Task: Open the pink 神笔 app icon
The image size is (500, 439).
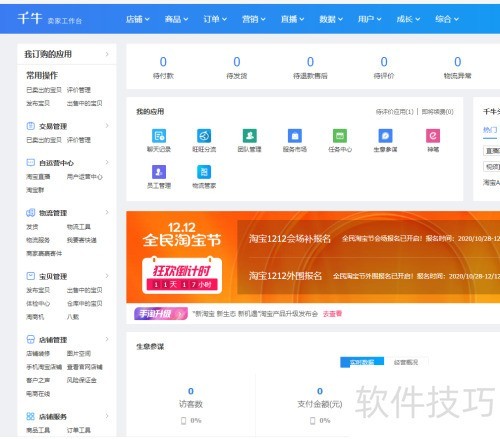Action: coord(433,136)
